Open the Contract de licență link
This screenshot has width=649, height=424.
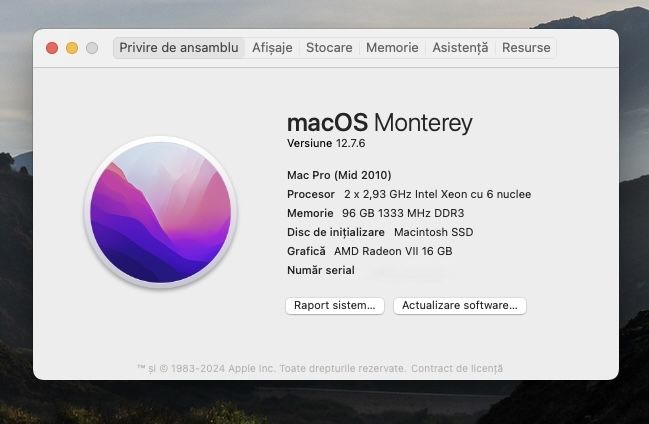[457, 368]
